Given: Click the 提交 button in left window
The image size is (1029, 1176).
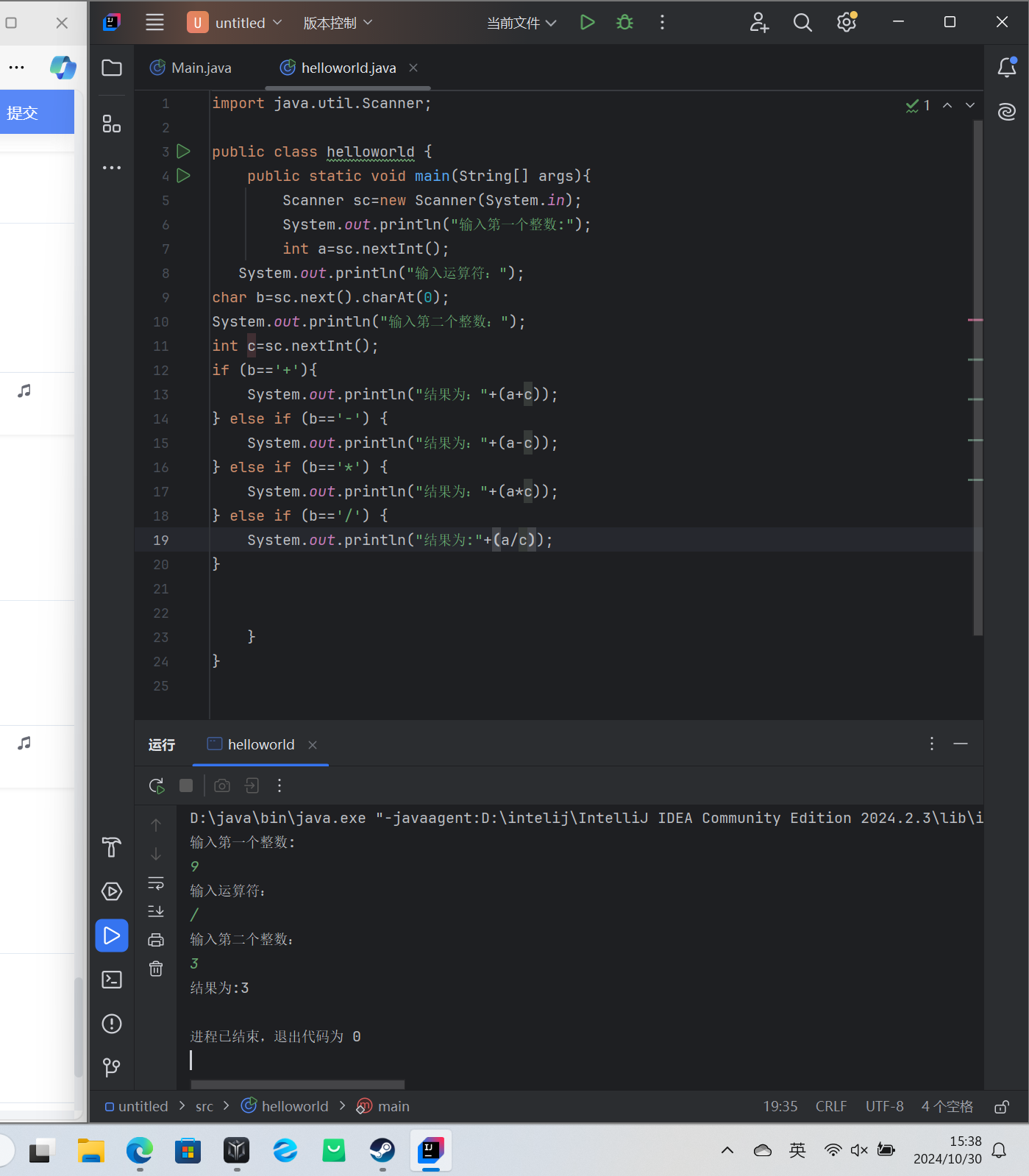Looking at the screenshot, I should [37, 113].
